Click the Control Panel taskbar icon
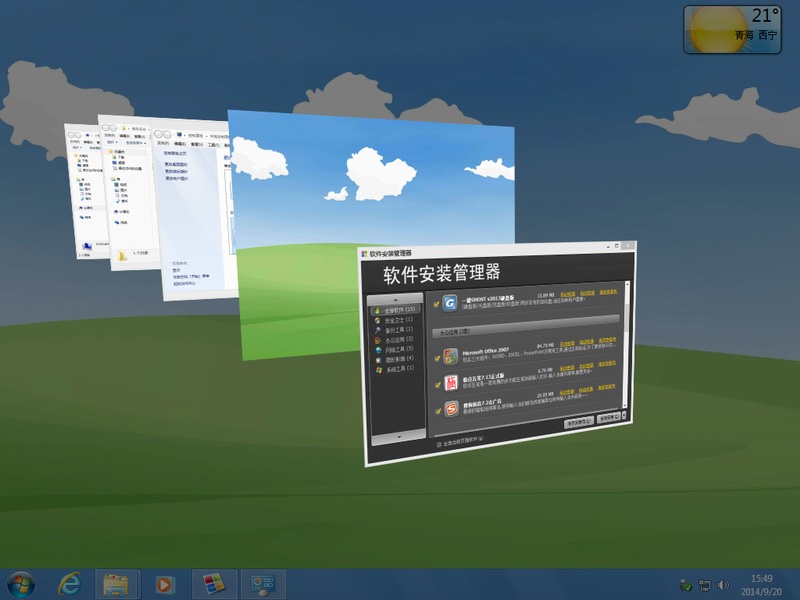Image resolution: width=800 pixels, height=600 pixels. point(262,584)
